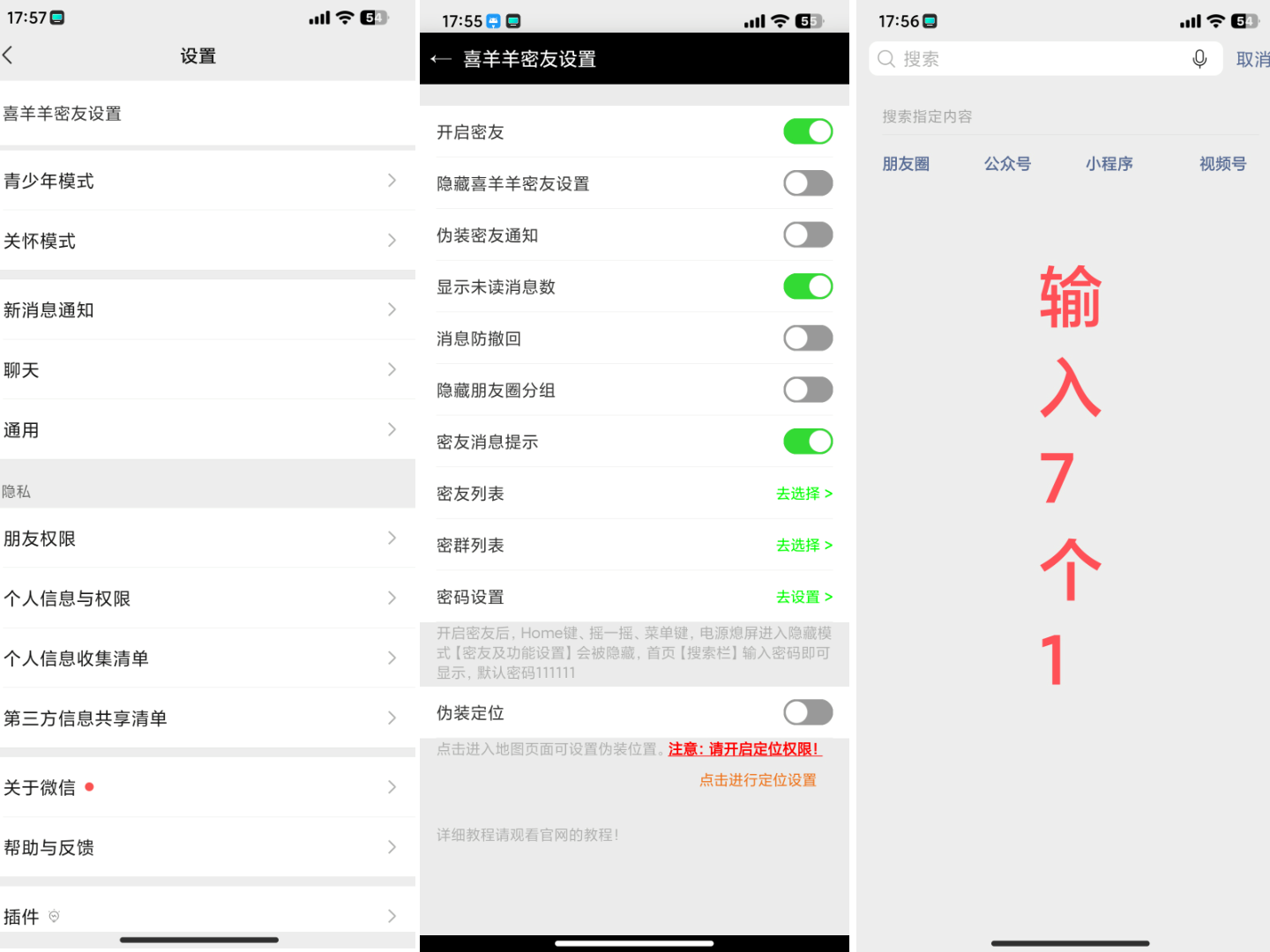Image resolution: width=1270 pixels, height=952 pixels.
Task: Turn on the 消息防撤回 switch
Action: [x=808, y=338]
